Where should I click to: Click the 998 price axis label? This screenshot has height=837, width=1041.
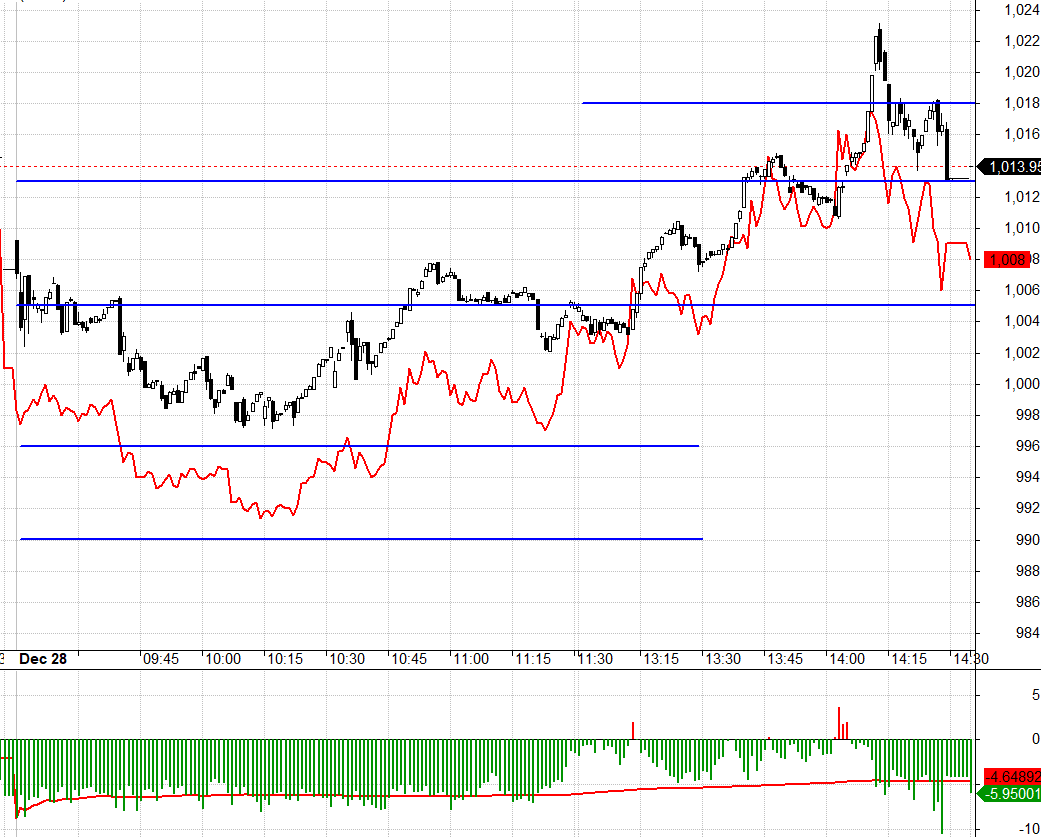pos(1028,415)
